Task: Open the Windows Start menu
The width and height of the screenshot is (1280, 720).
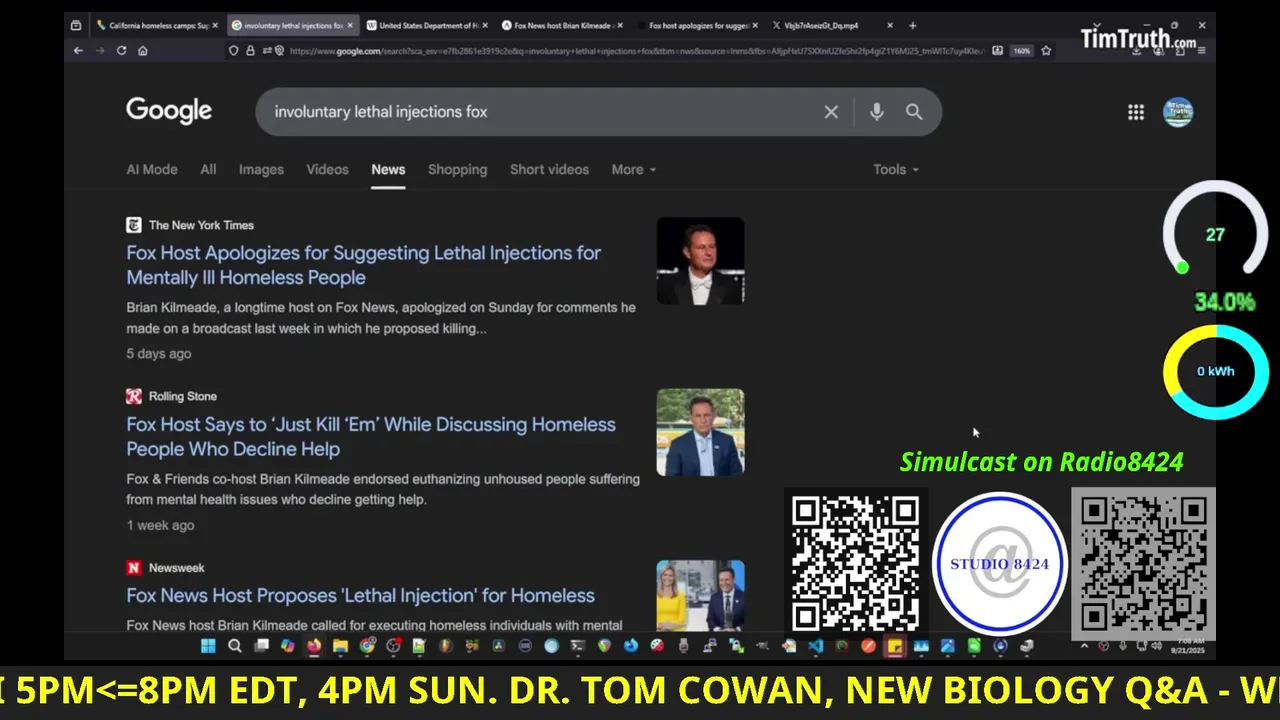Action: click(x=208, y=646)
